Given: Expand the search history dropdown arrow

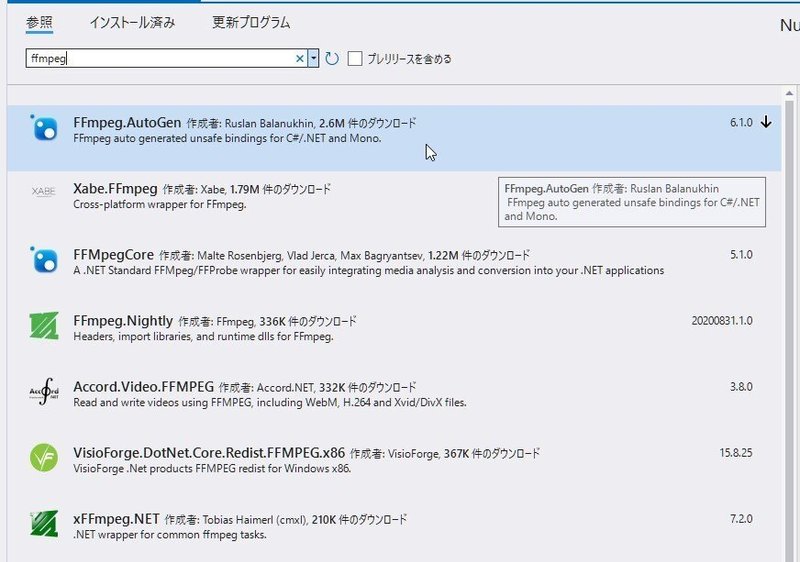Looking at the screenshot, I should (313, 58).
